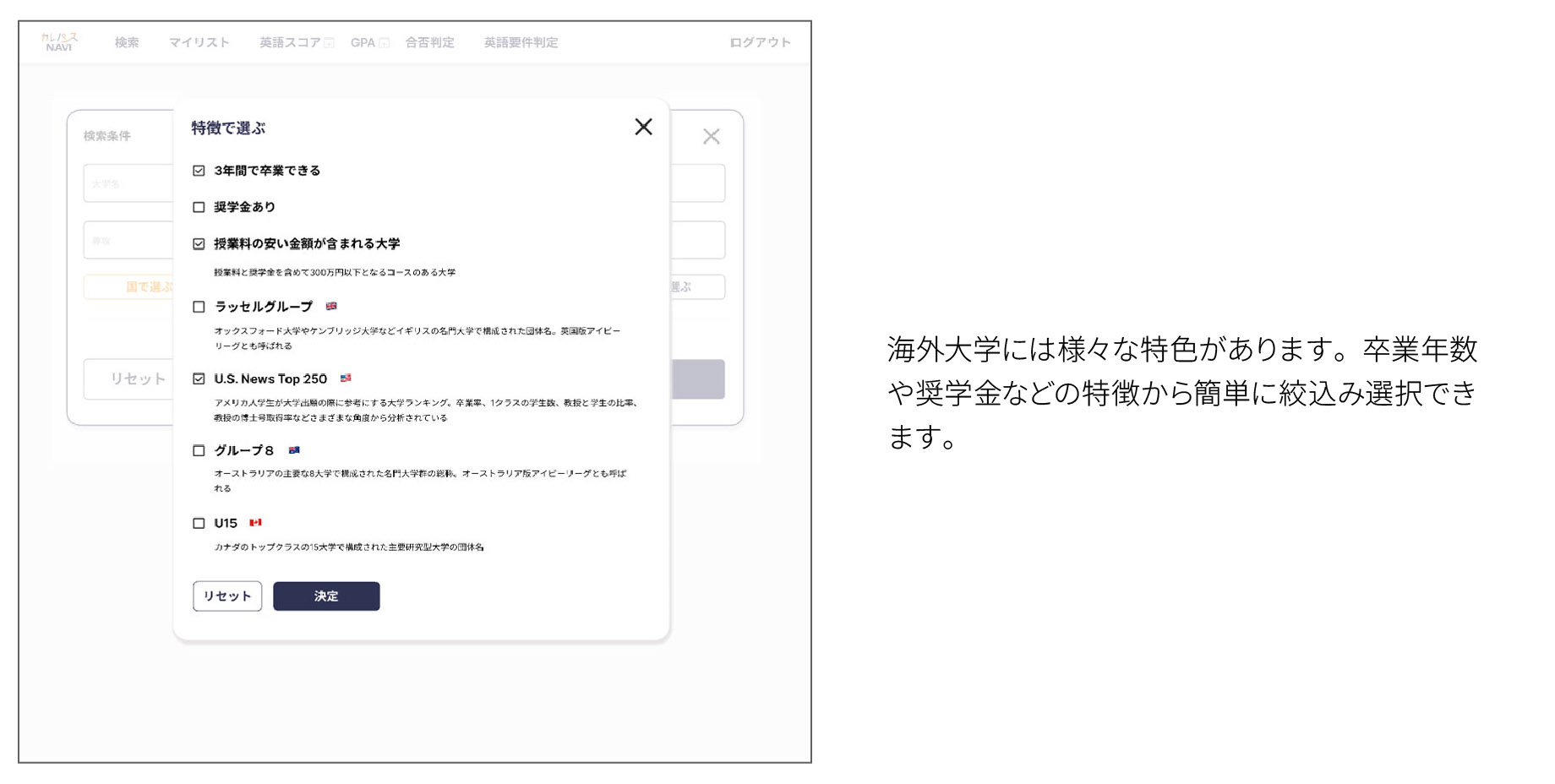
Task: Click the Australian flag beside グループ8
Action: pos(294,450)
